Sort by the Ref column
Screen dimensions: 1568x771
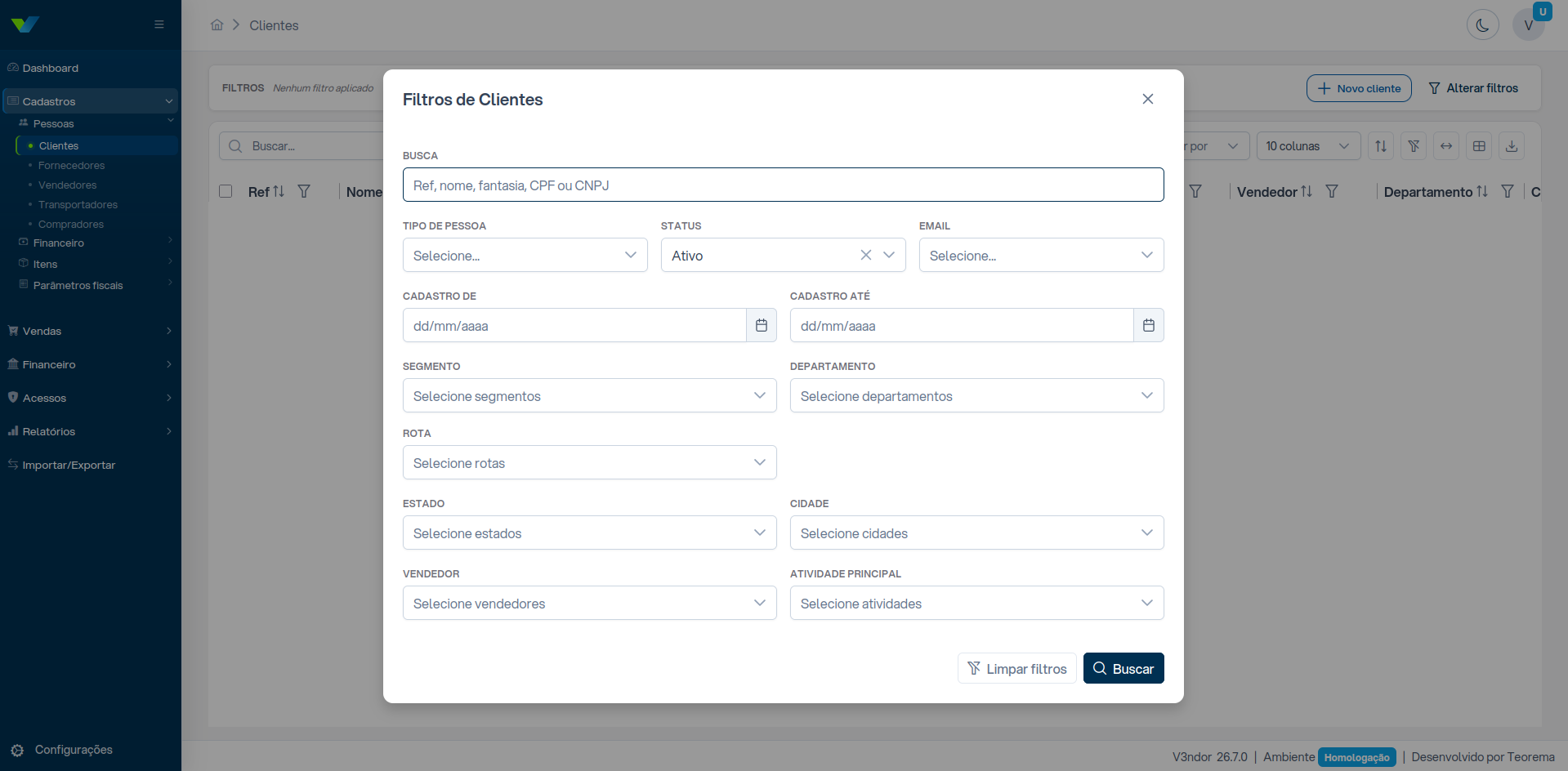click(279, 191)
